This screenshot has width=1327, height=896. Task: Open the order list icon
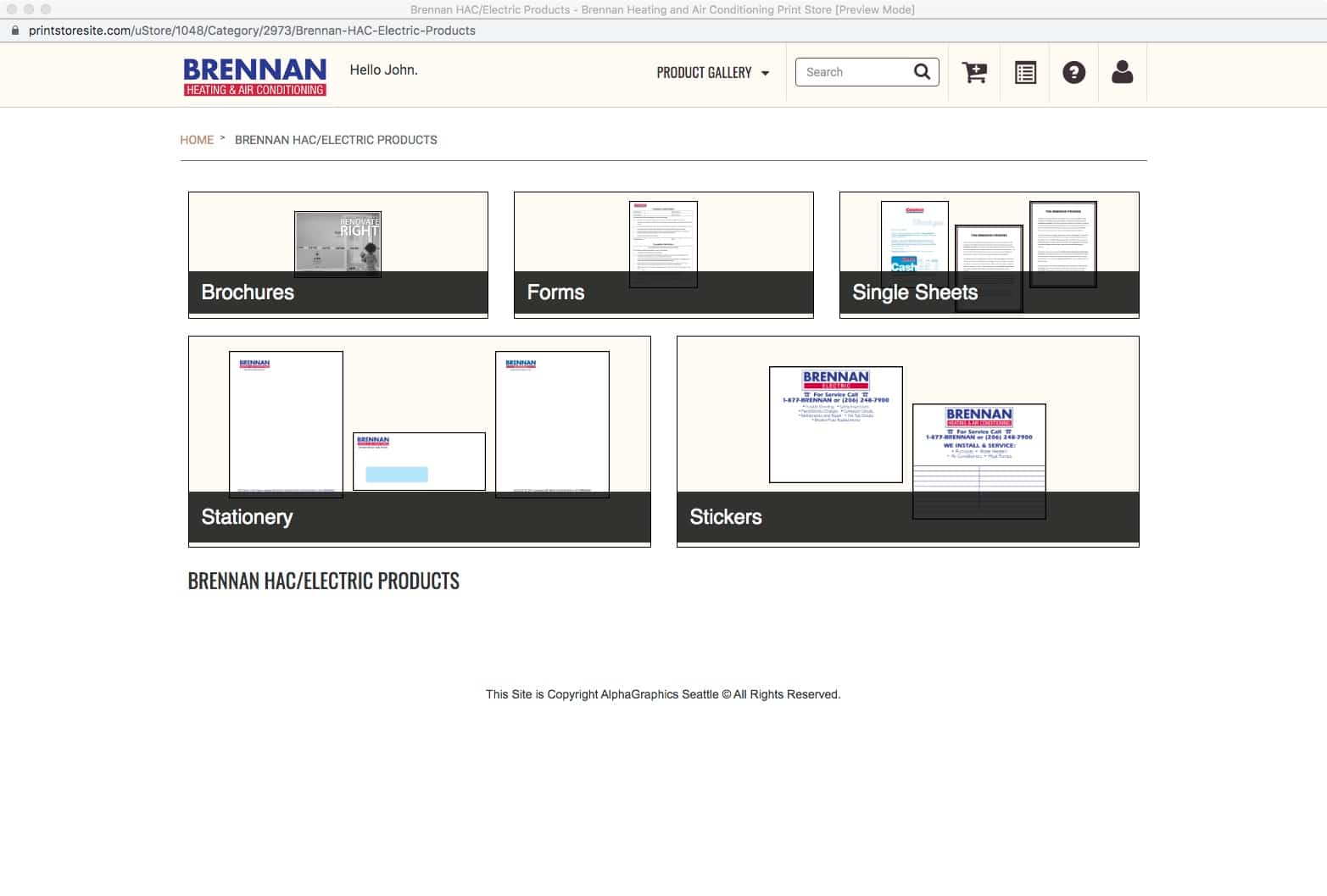click(x=1025, y=73)
